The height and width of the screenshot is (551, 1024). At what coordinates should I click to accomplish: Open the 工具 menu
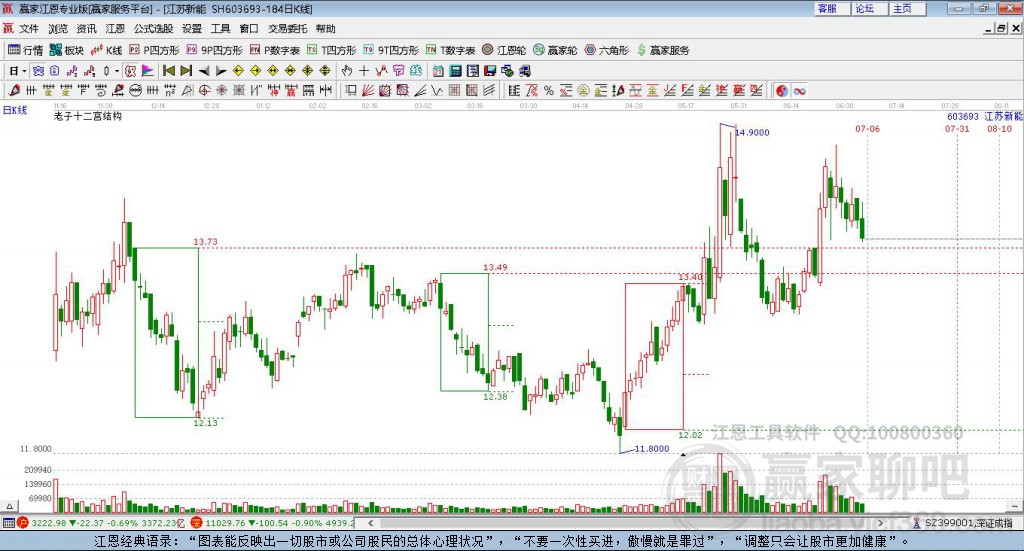click(221, 29)
